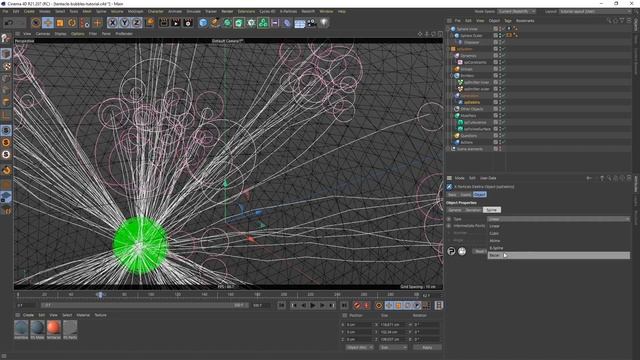Go to start of animation
The image size is (640, 360).
(282, 305)
